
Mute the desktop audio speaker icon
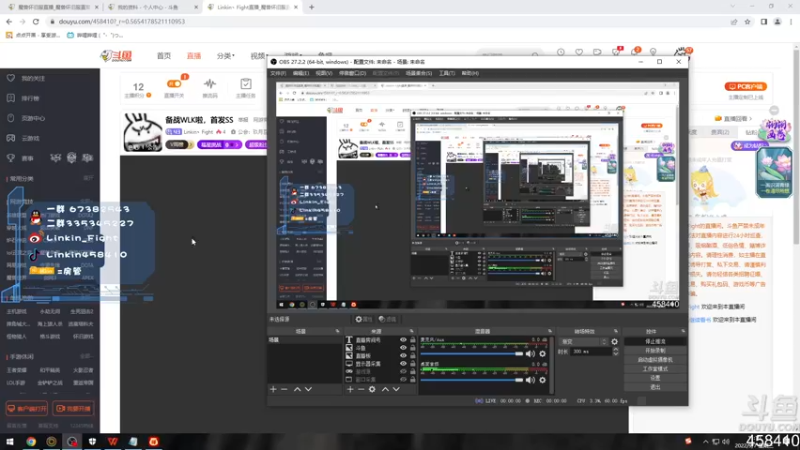(x=531, y=380)
